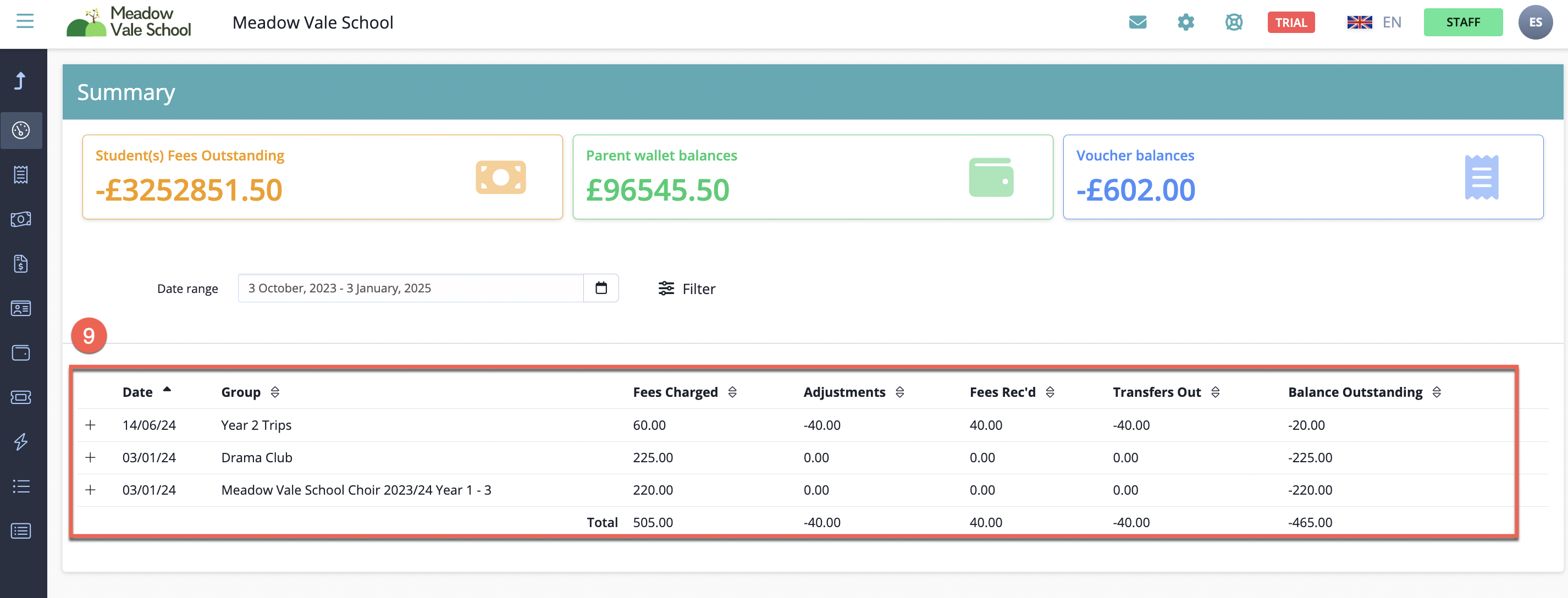Open the dashboard gauge sidebar icon

click(21, 130)
